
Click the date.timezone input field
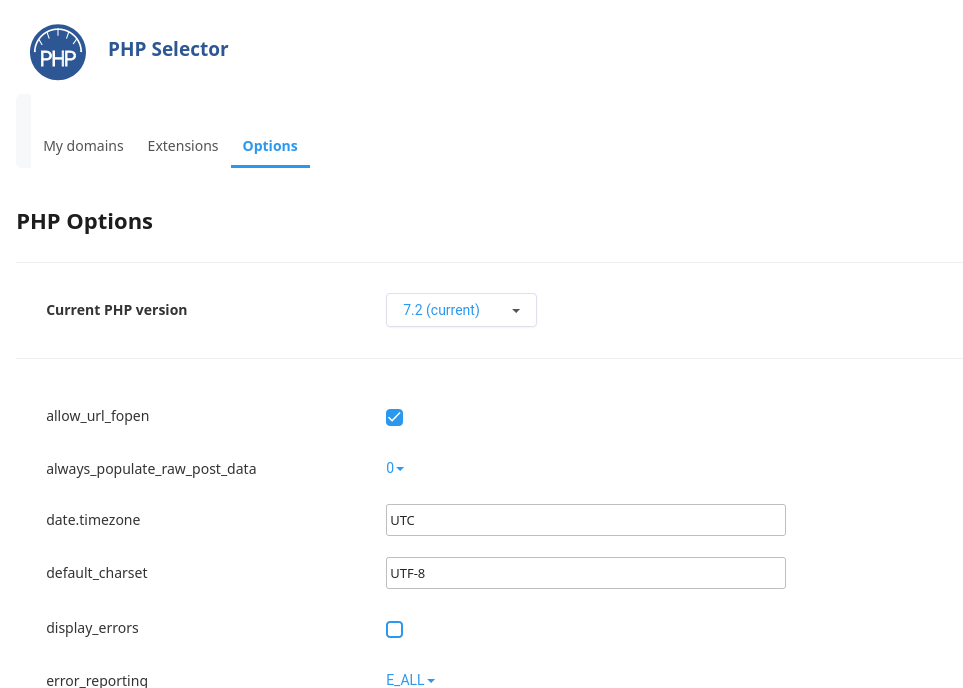point(585,520)
